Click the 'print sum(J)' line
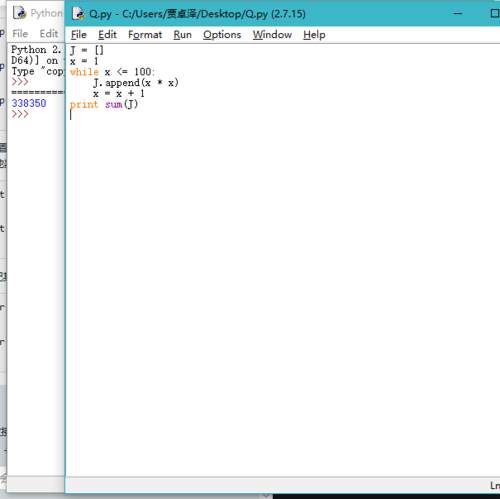500x499 pixels. point(104,104)
